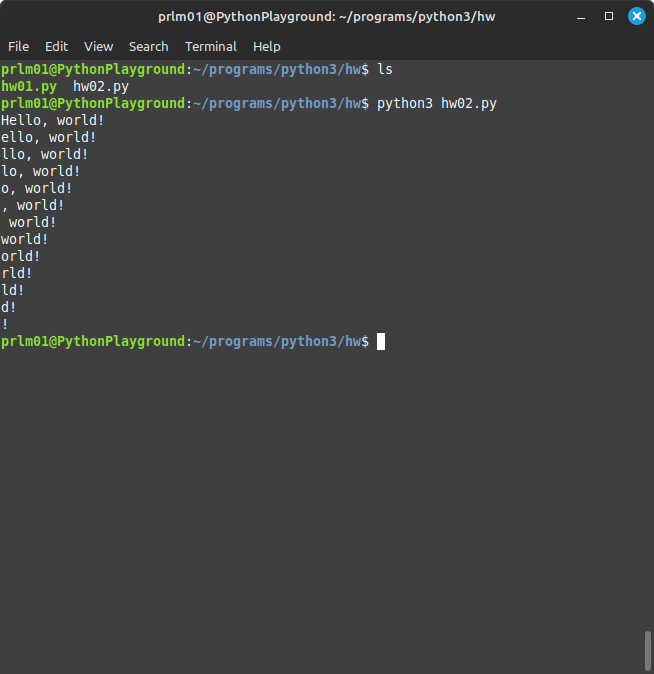Click the terminal vertical scrollbar thumb
Viewport: 654px width, 674px height.
[648, 651]
